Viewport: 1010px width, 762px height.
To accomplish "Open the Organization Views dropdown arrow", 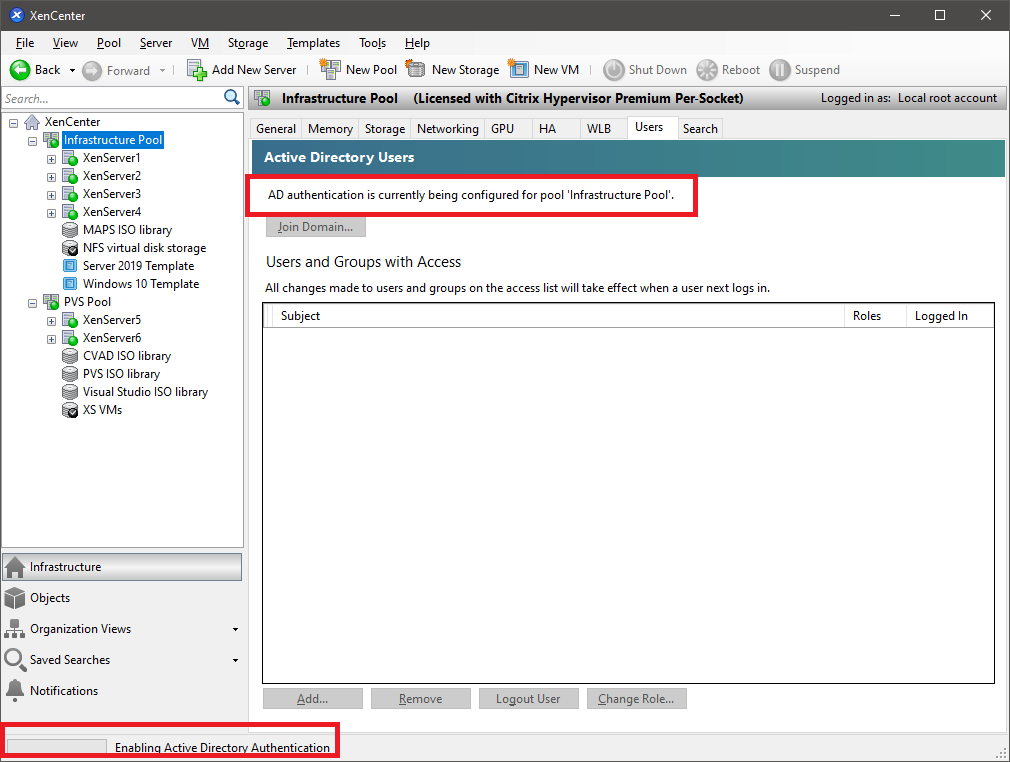I will coord(235,630).
